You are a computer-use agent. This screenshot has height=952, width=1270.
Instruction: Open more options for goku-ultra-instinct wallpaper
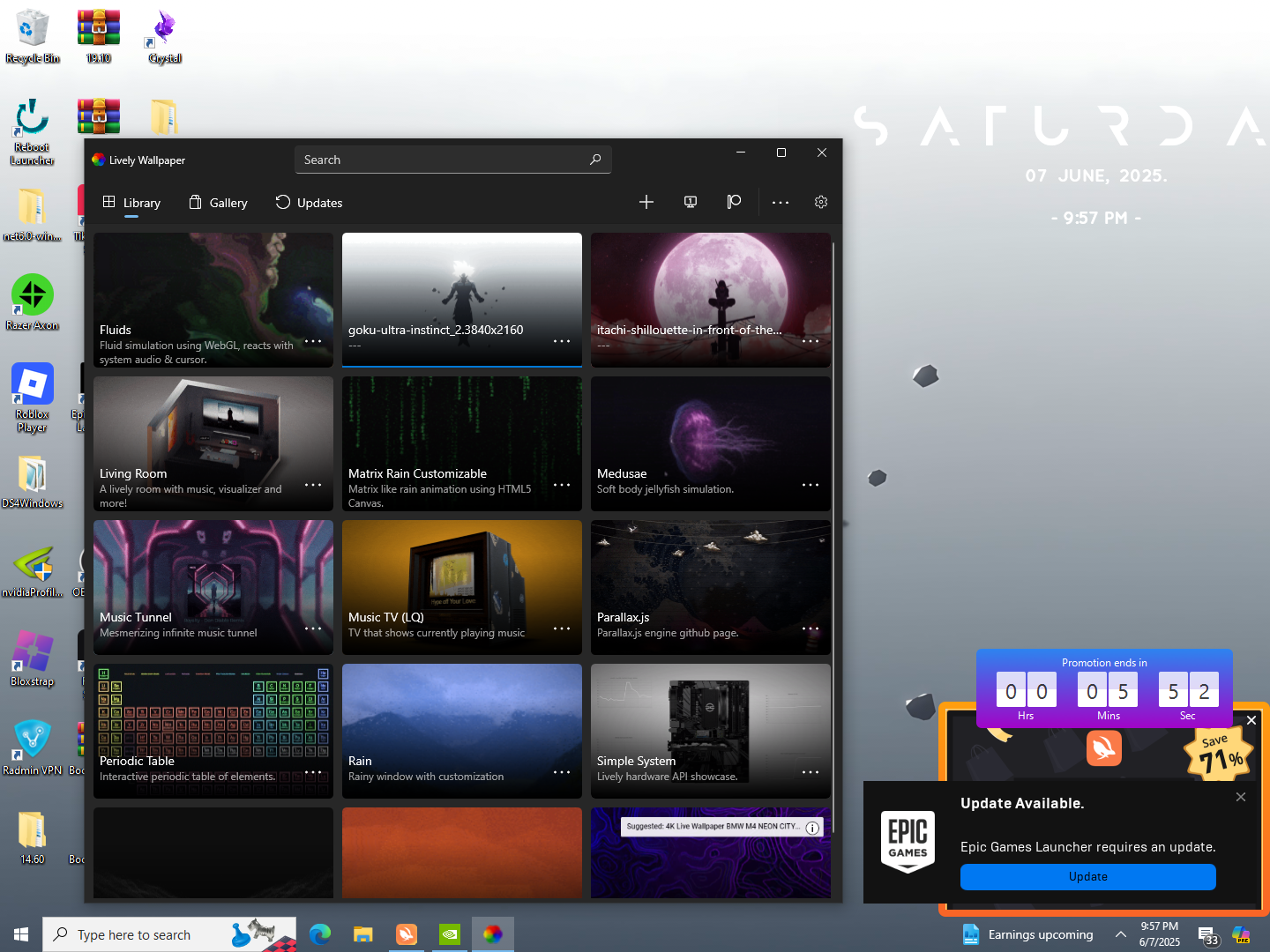pyautogui.click(x=562, y=341)
